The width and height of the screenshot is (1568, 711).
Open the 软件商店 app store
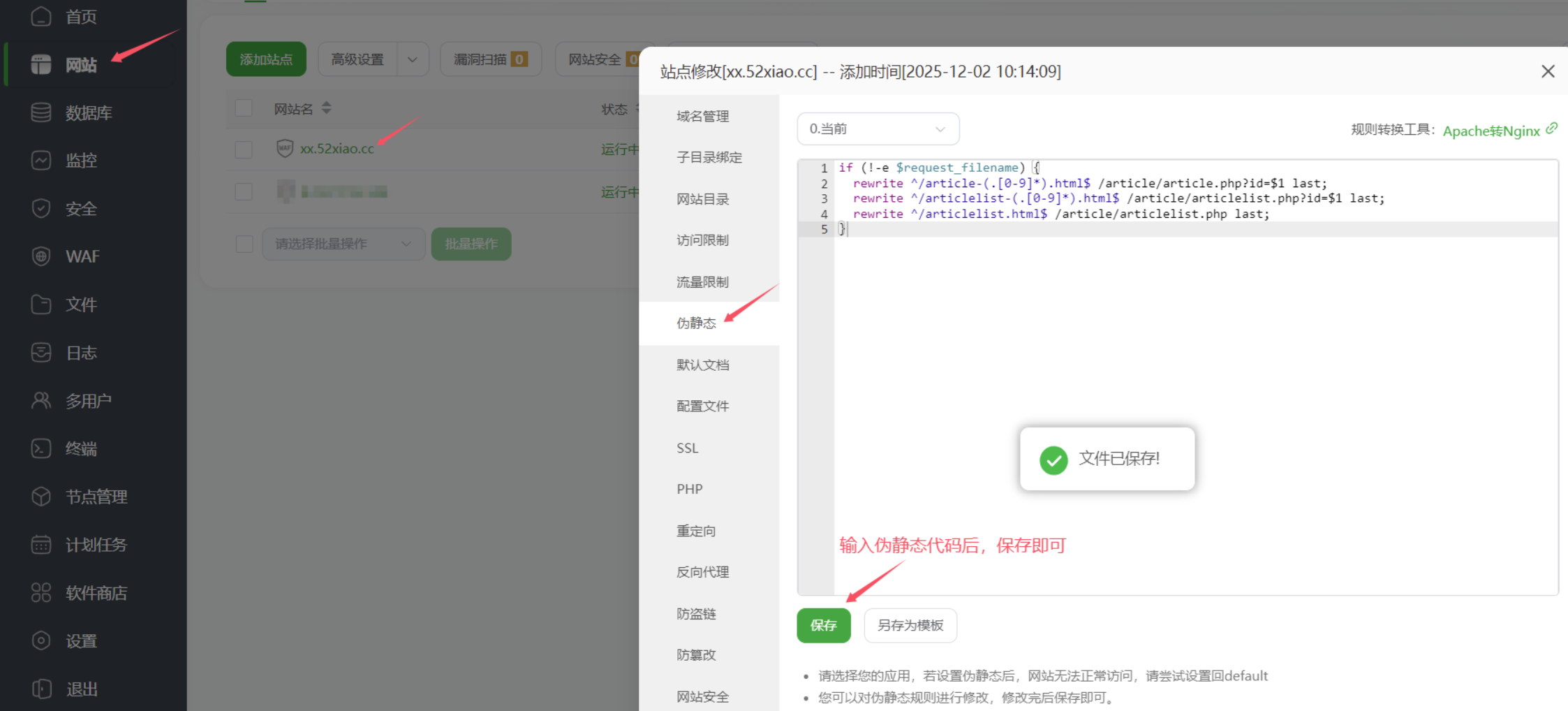click(x=96, y=593)
